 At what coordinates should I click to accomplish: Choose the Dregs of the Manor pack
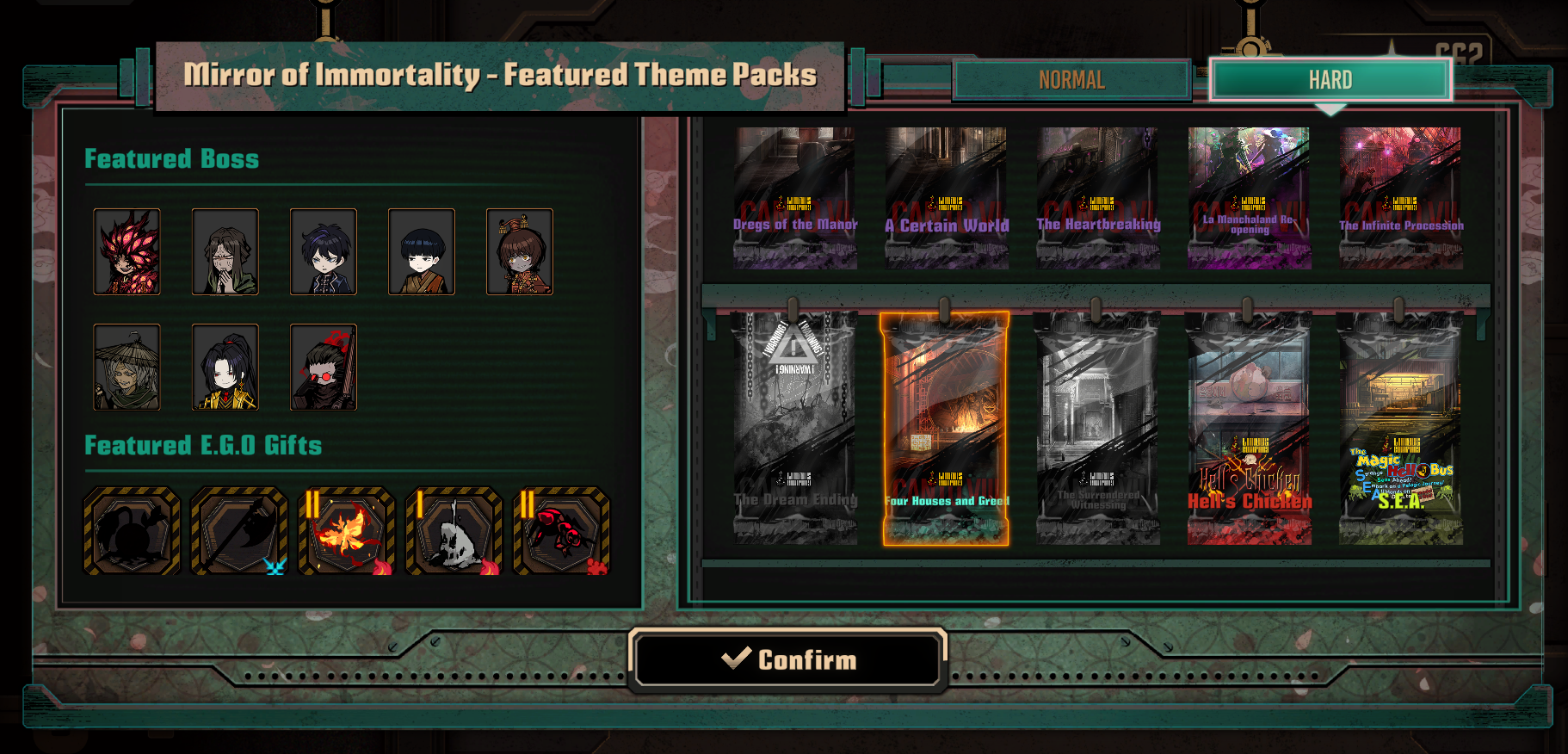pos(795,198)
